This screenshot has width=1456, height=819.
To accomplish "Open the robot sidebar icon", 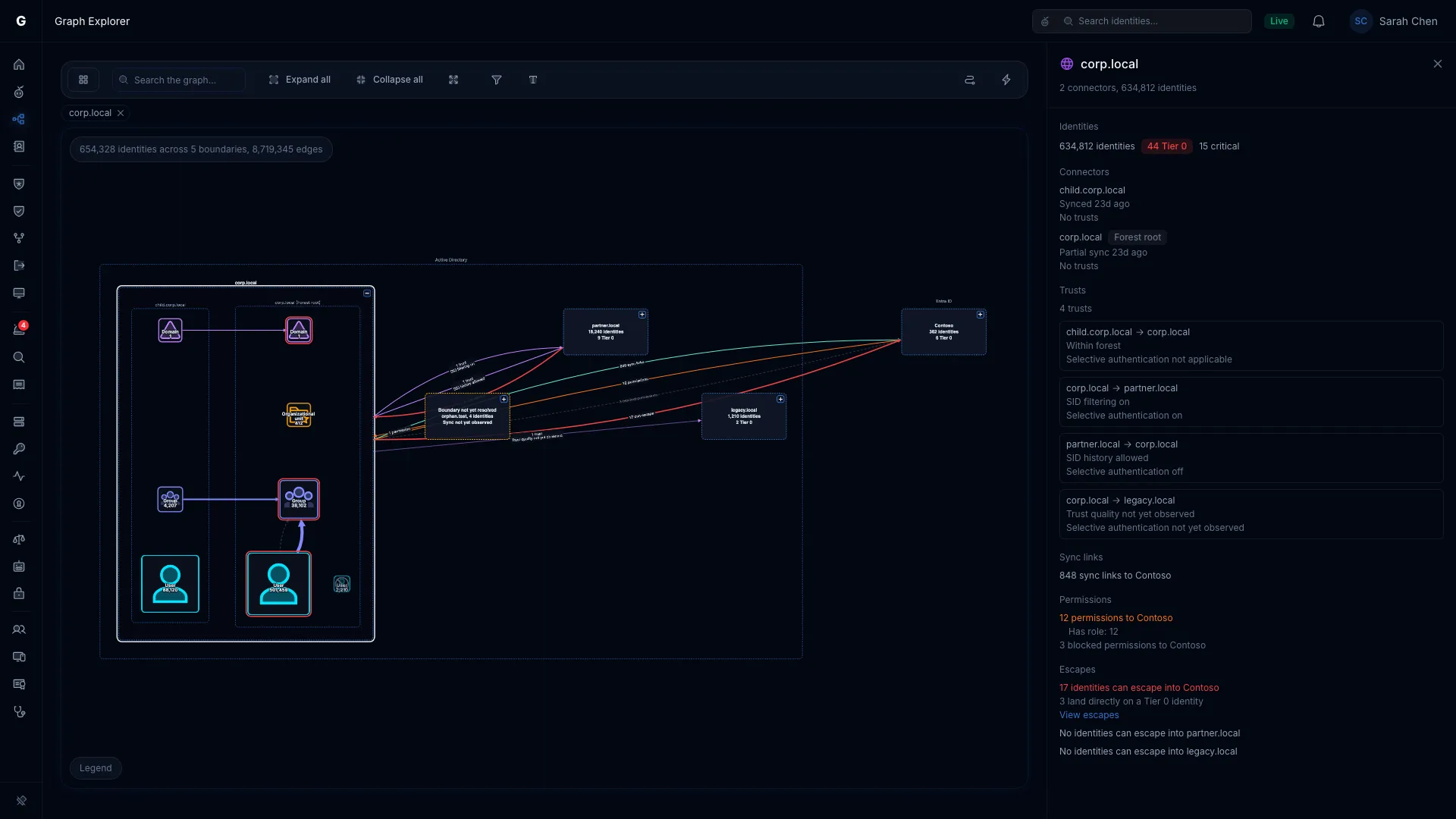I will point(19,566).
